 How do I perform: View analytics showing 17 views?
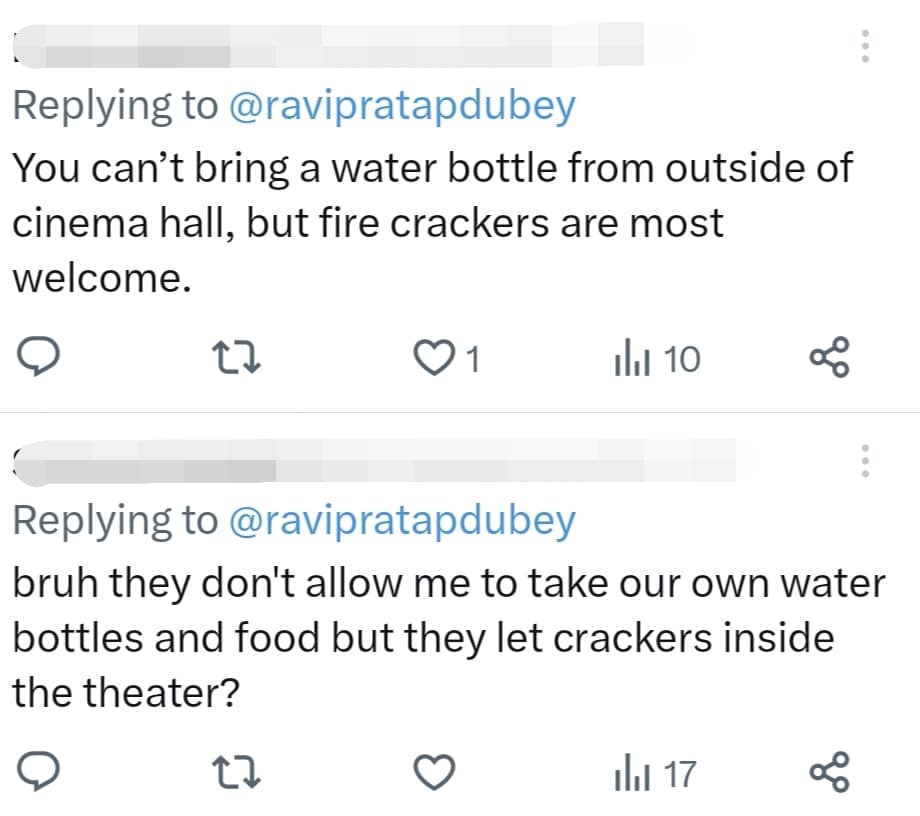point(655,773)
